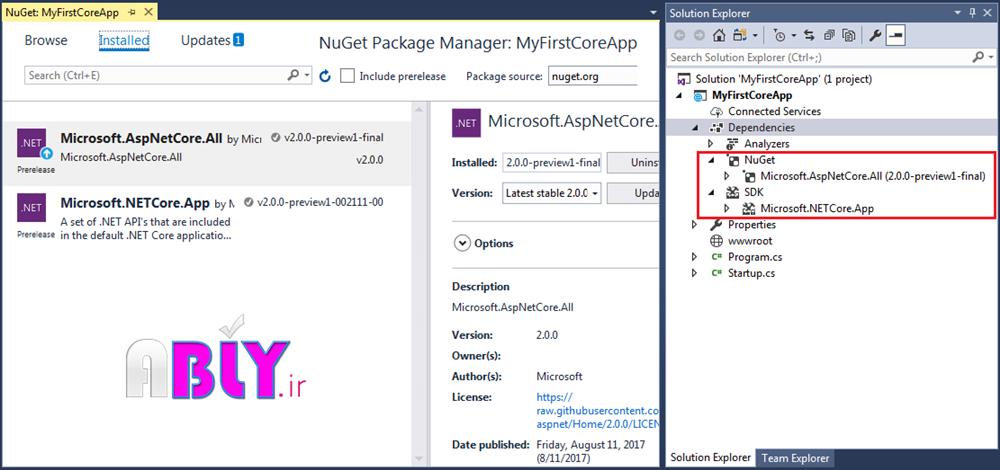Image resolution: width=1000 pixels, height=470 pixels.
Task: Click the Microsoft.NETCore.App .NET package icon
Action: (31, 208)
